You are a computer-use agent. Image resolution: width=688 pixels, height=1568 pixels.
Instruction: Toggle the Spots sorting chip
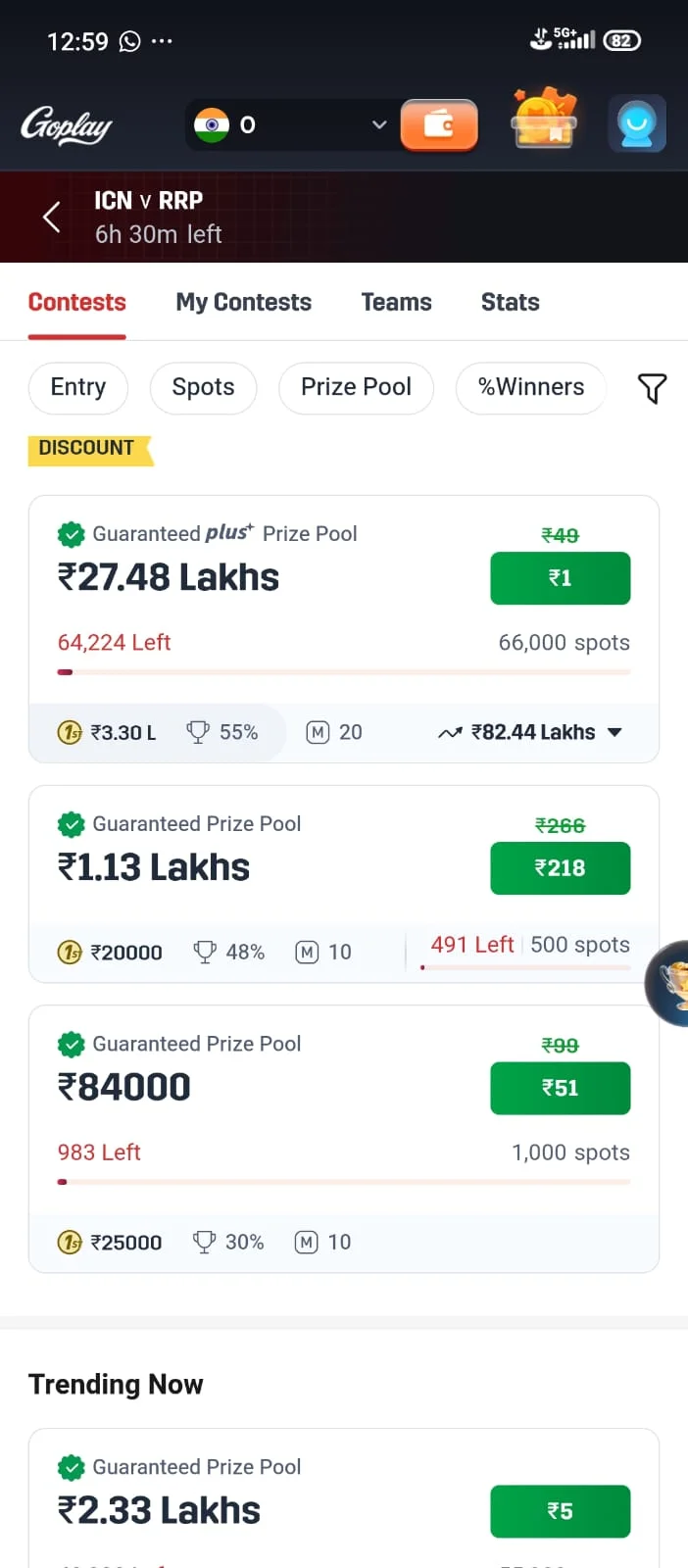pos(203,388)
